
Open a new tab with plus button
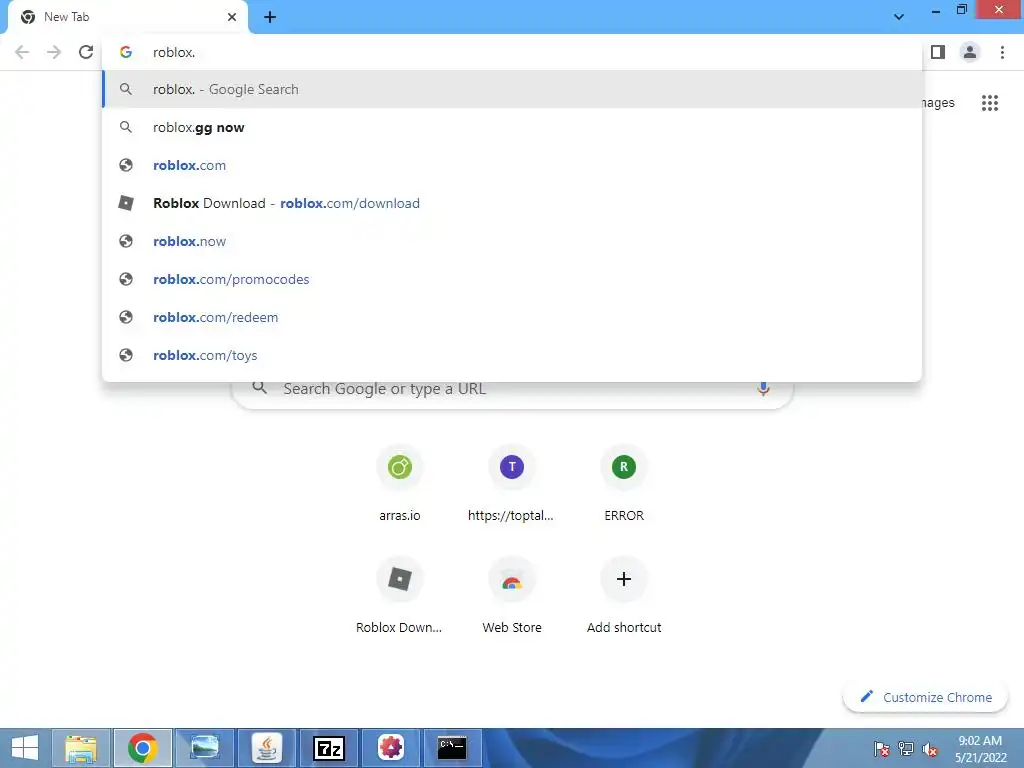pos(270,17)
